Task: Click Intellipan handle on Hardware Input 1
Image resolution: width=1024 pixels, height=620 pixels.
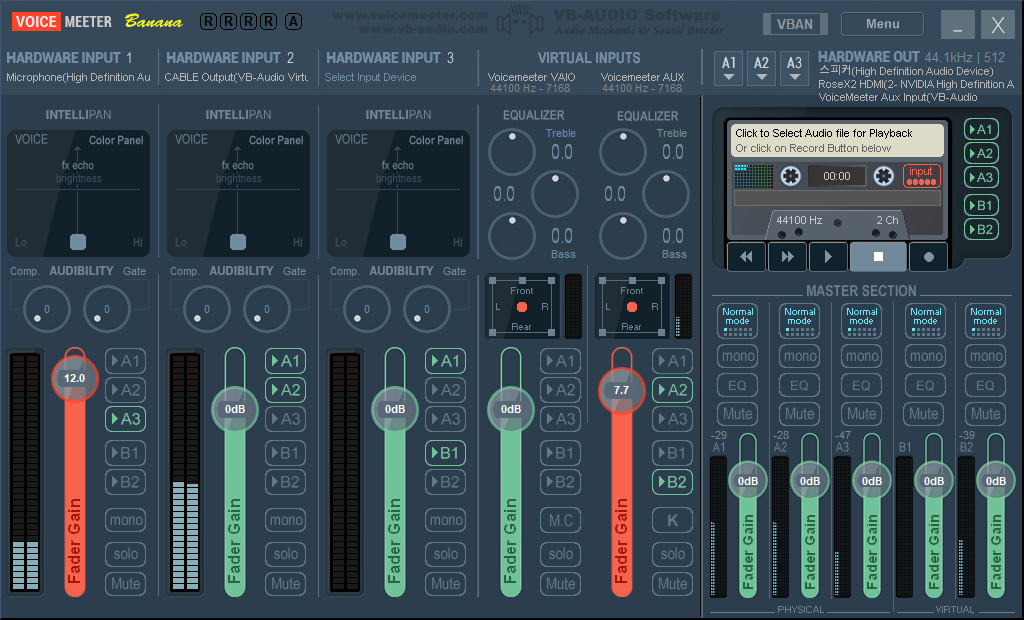Action: tap(78, 242)
